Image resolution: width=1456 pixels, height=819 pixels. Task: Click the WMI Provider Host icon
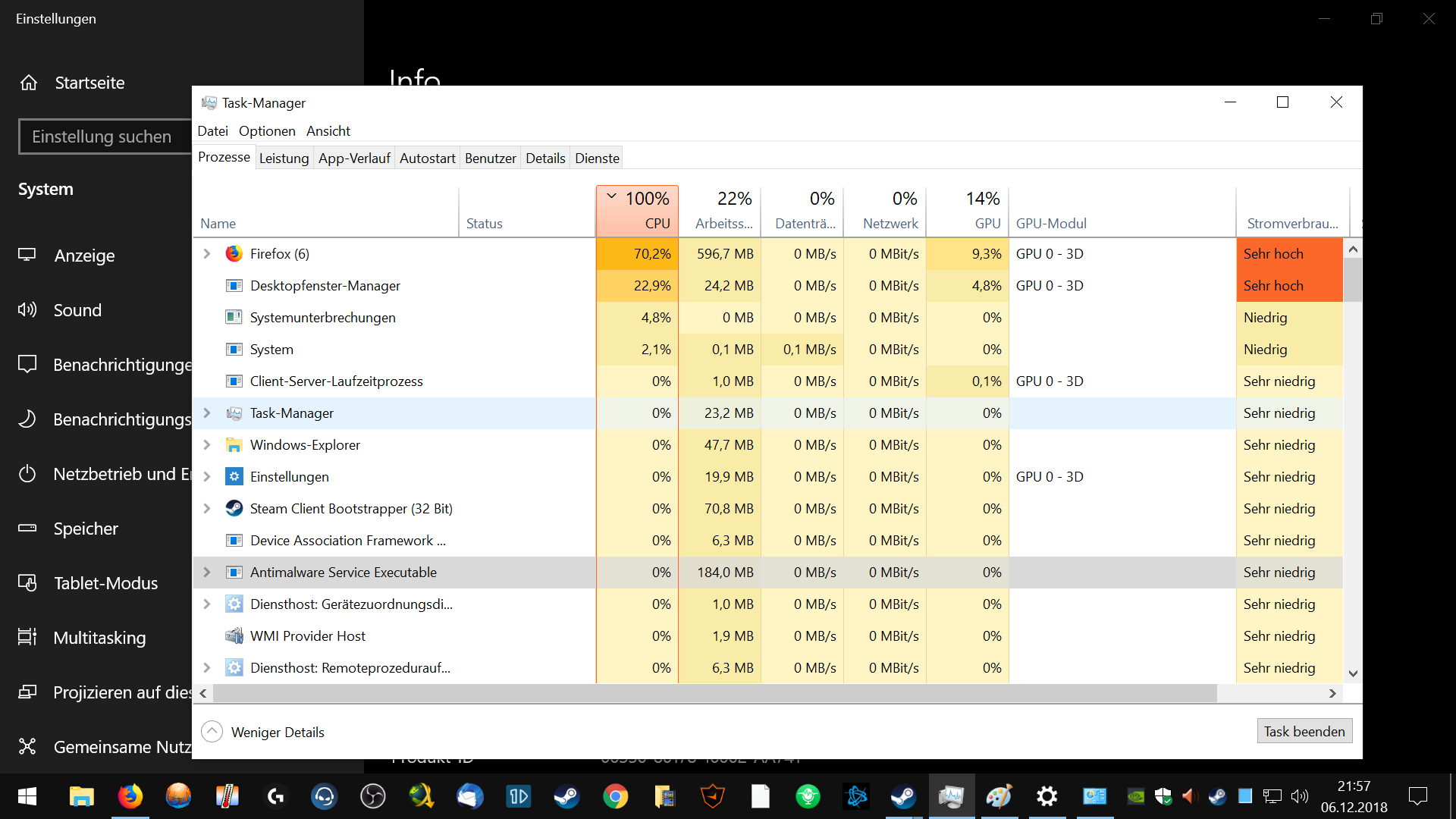point(234,636)
